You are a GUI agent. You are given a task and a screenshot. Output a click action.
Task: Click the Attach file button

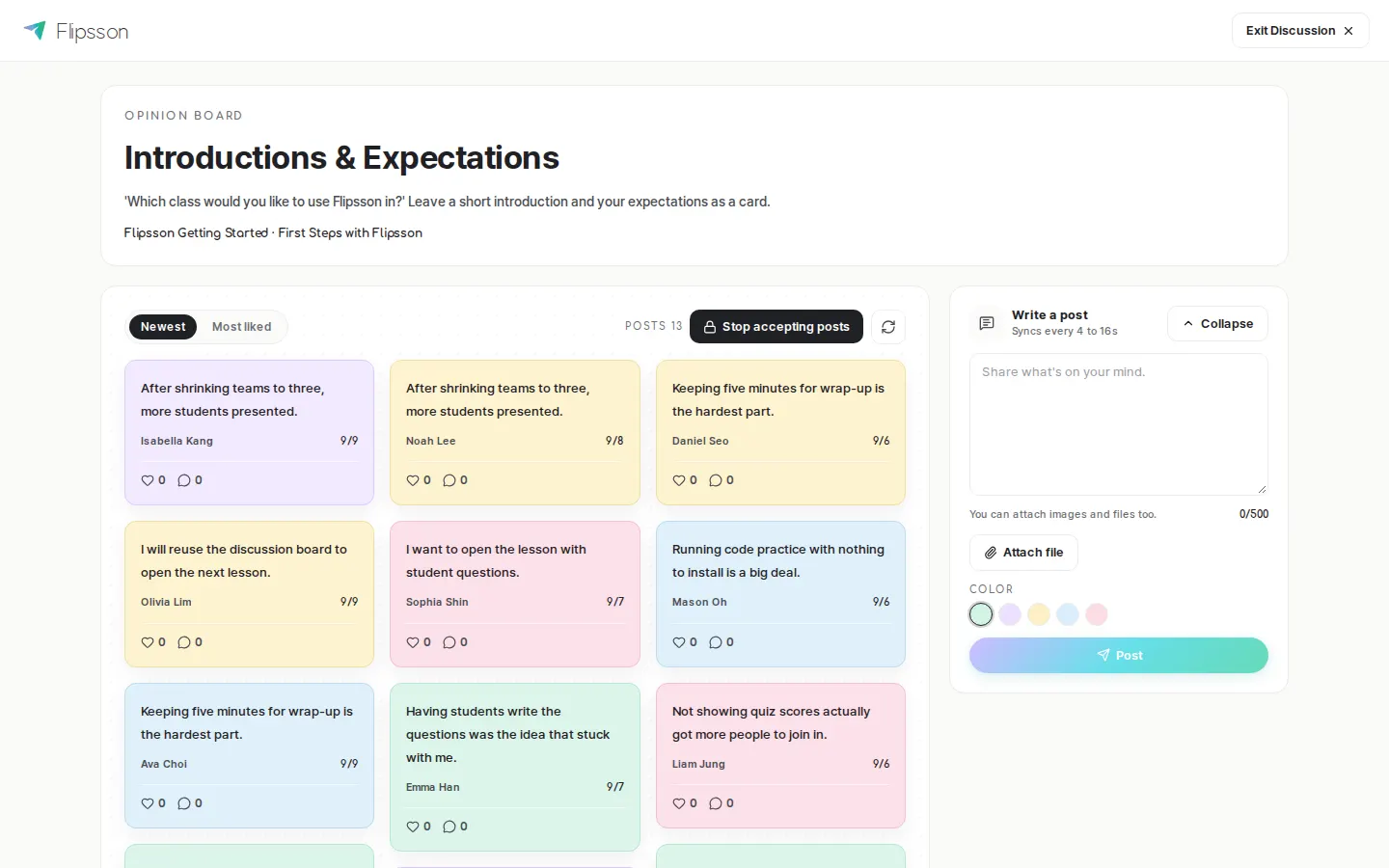[1023, 553]
